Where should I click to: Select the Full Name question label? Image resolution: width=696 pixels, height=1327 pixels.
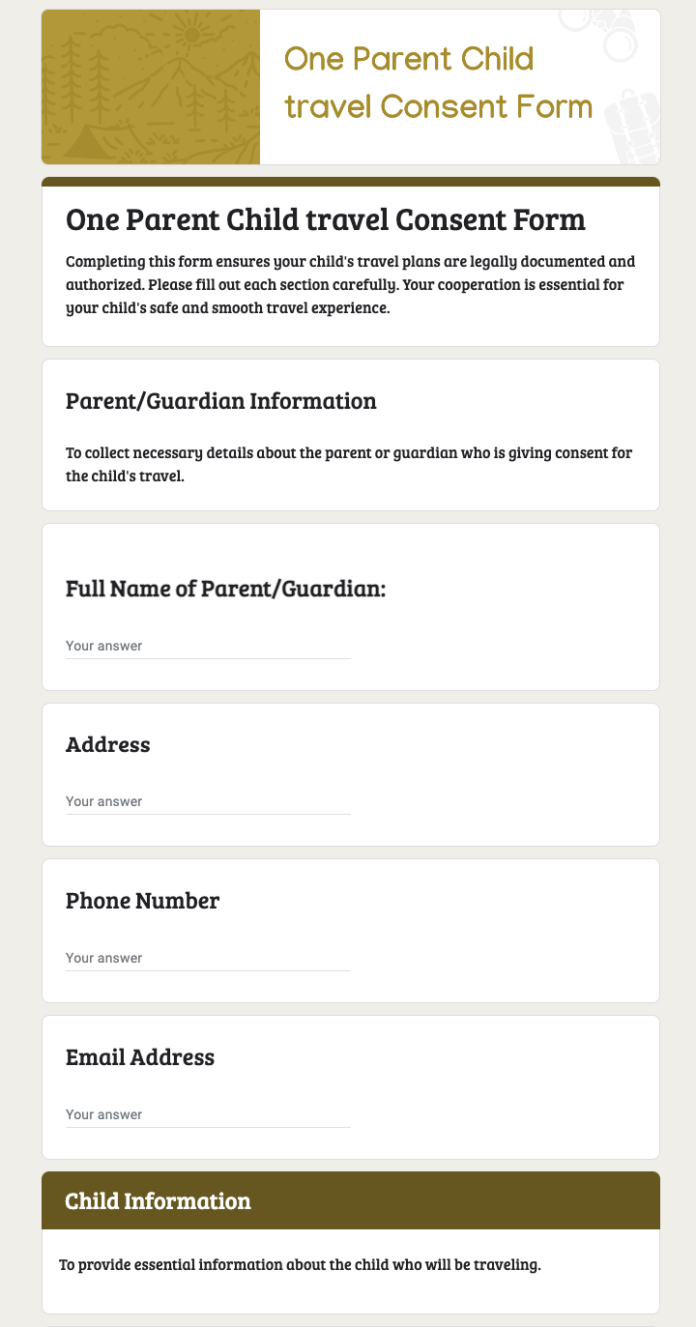[226, 589]
